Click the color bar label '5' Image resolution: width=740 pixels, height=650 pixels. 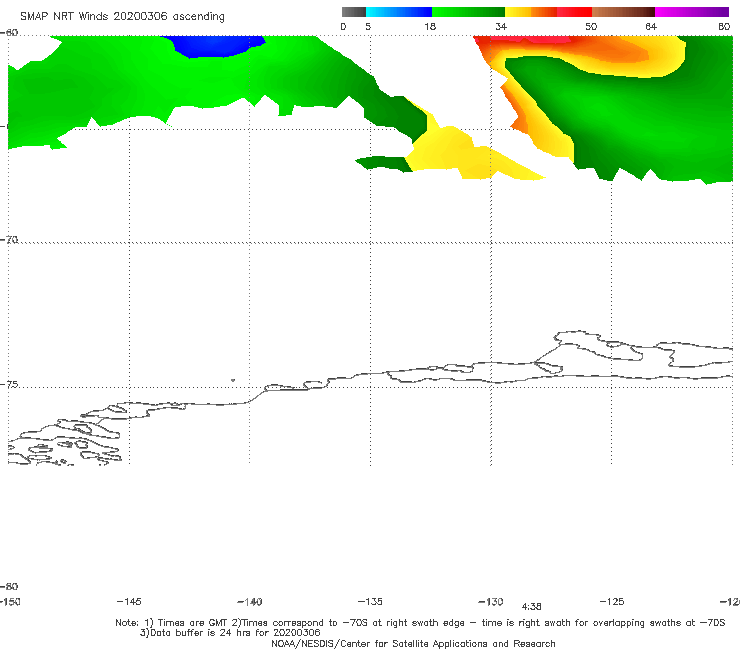tap(368, 26)
